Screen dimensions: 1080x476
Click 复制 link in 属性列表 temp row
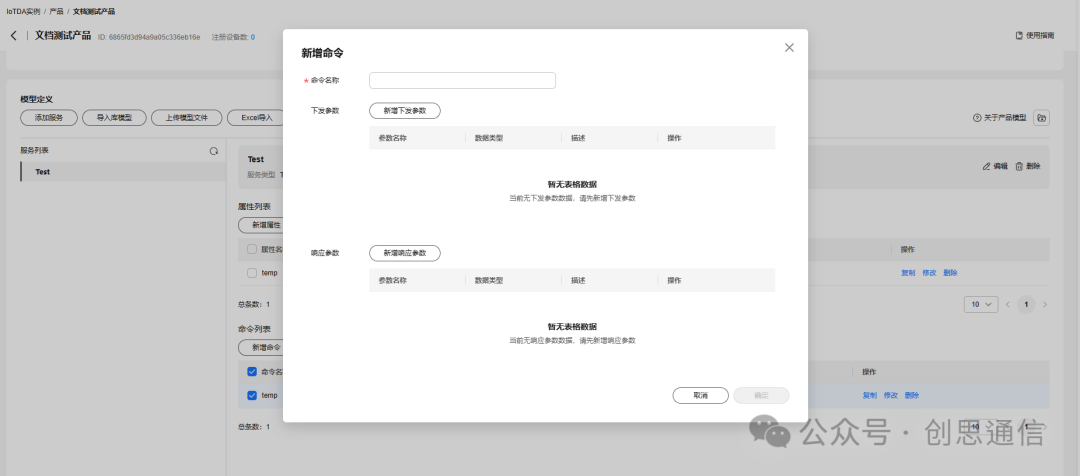pos(908,273)
